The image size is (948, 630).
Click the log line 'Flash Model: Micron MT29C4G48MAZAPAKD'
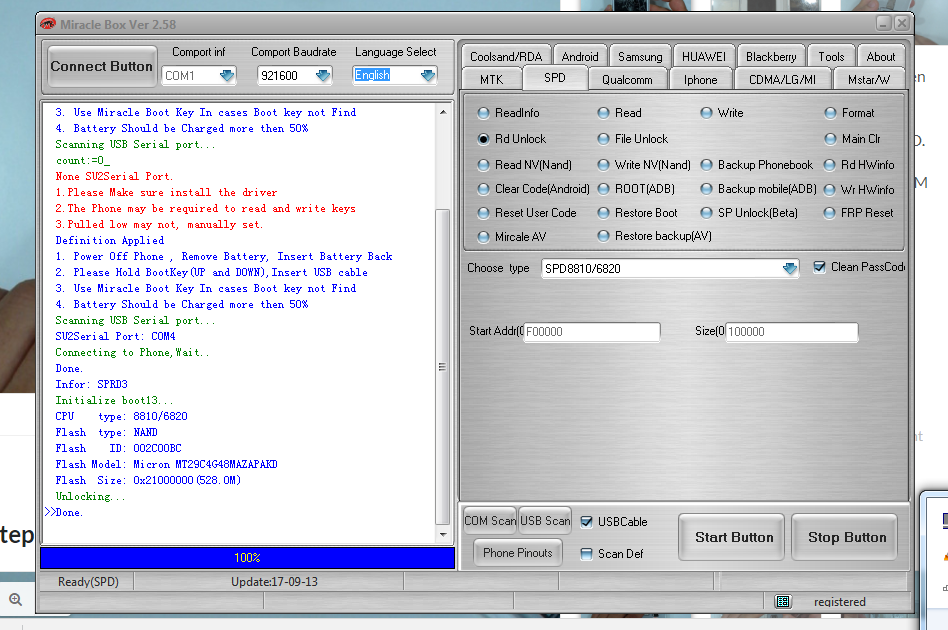pos(166,464)
